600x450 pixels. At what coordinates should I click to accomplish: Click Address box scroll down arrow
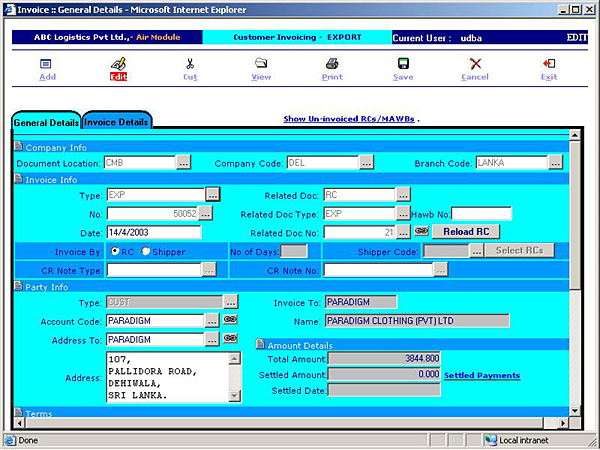[x=234, y=396]
